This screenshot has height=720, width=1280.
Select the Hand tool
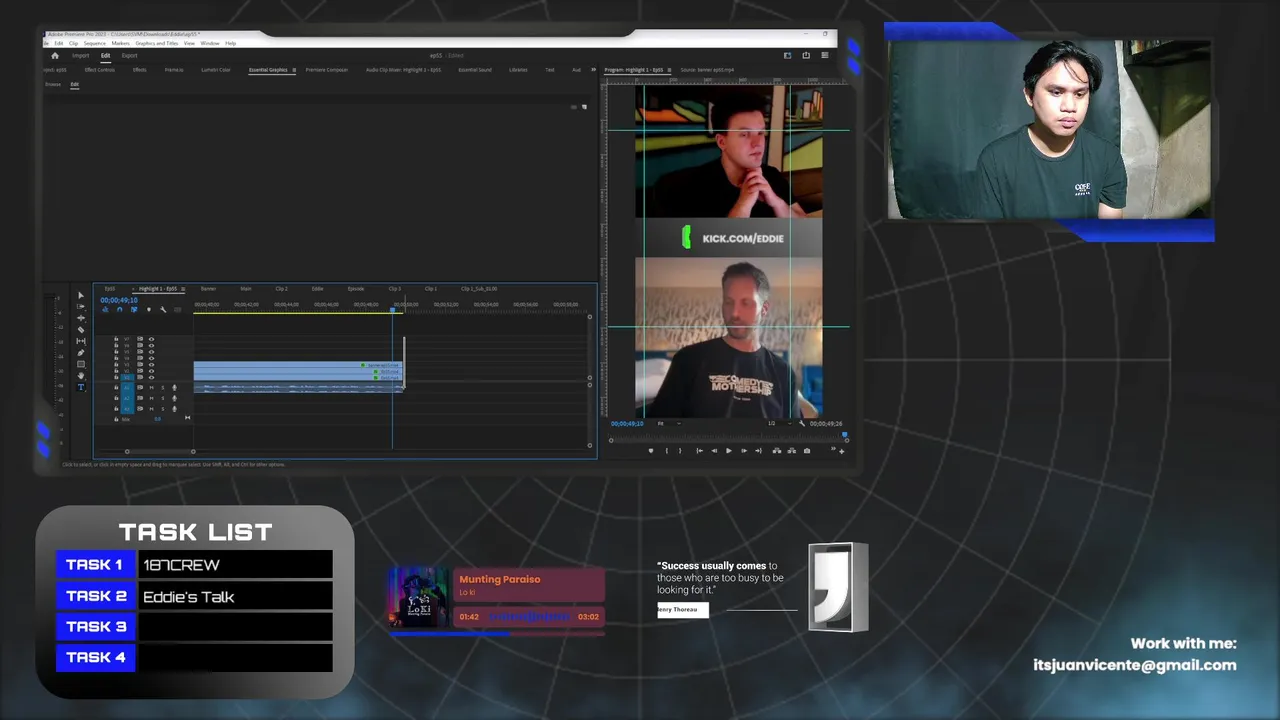coord(81,375)
